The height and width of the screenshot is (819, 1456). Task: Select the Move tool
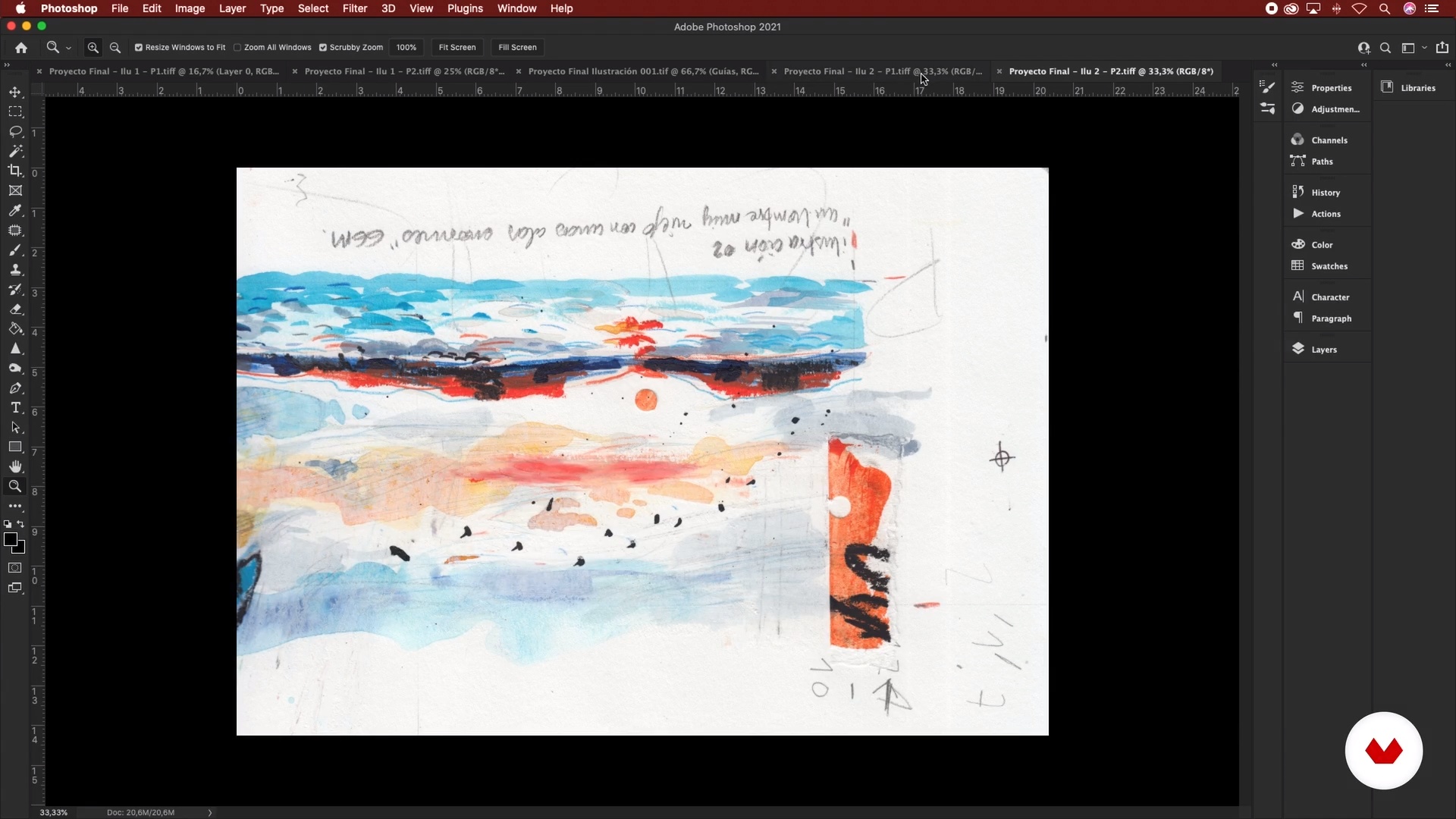coord(15,92)
